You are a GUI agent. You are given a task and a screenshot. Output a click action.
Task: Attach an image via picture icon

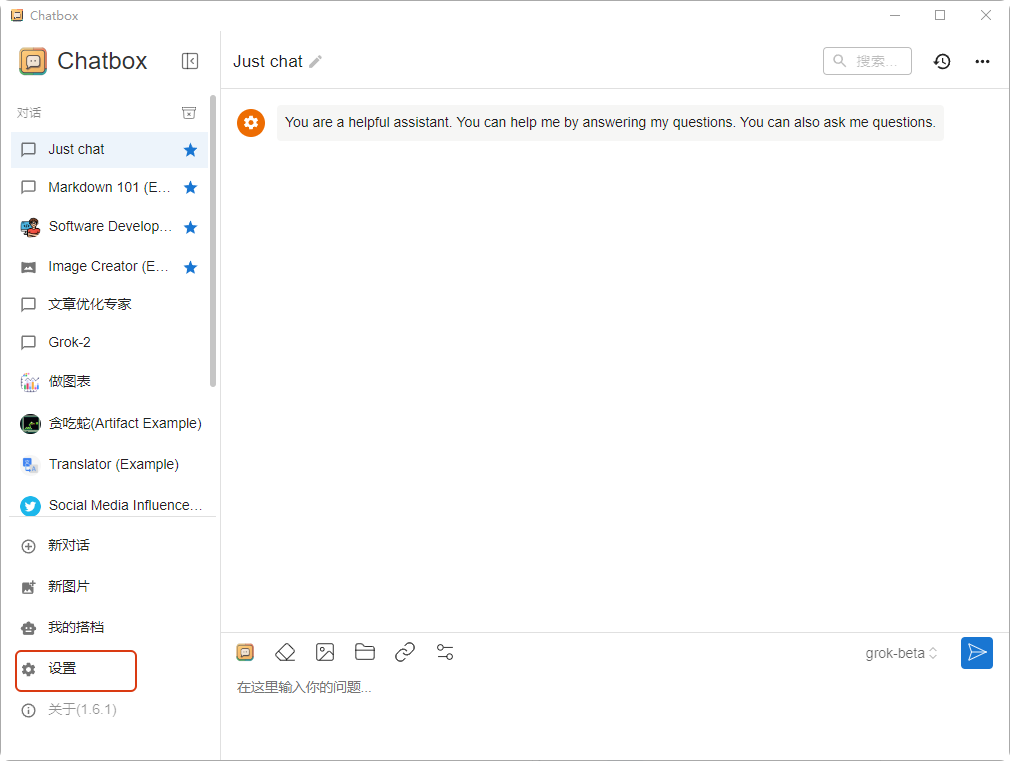[x=325, y=652]
